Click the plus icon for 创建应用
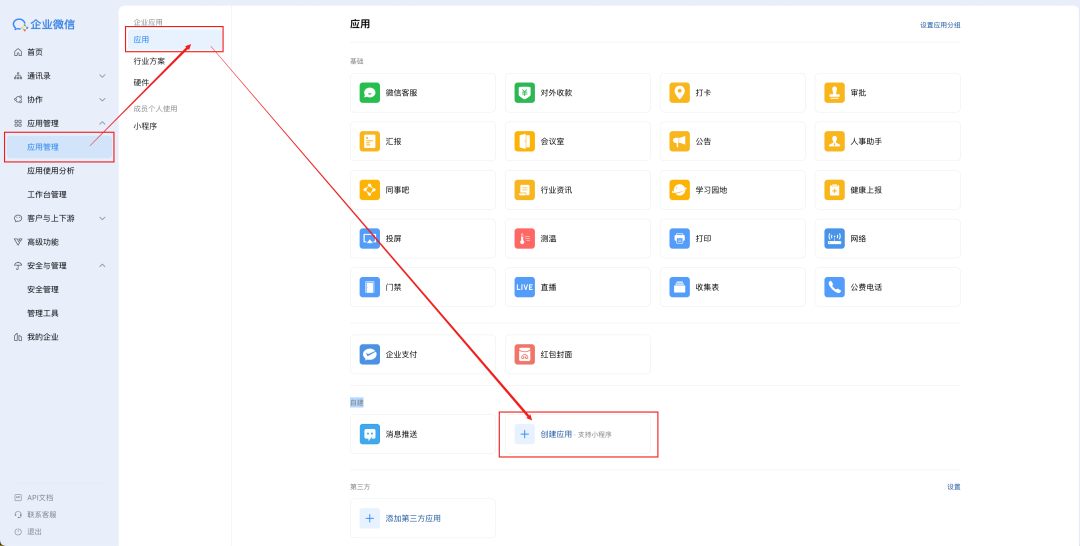1080x546 pixels. pyautogui.click(x=525, y=434)
